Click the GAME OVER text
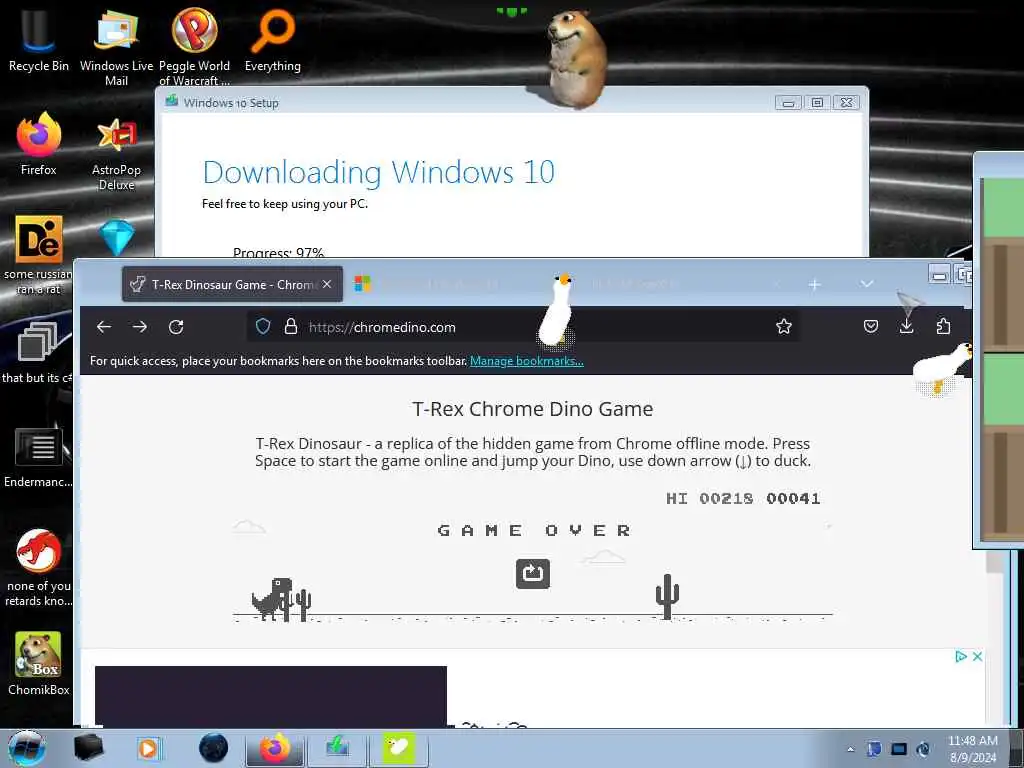 click(533, 530)
